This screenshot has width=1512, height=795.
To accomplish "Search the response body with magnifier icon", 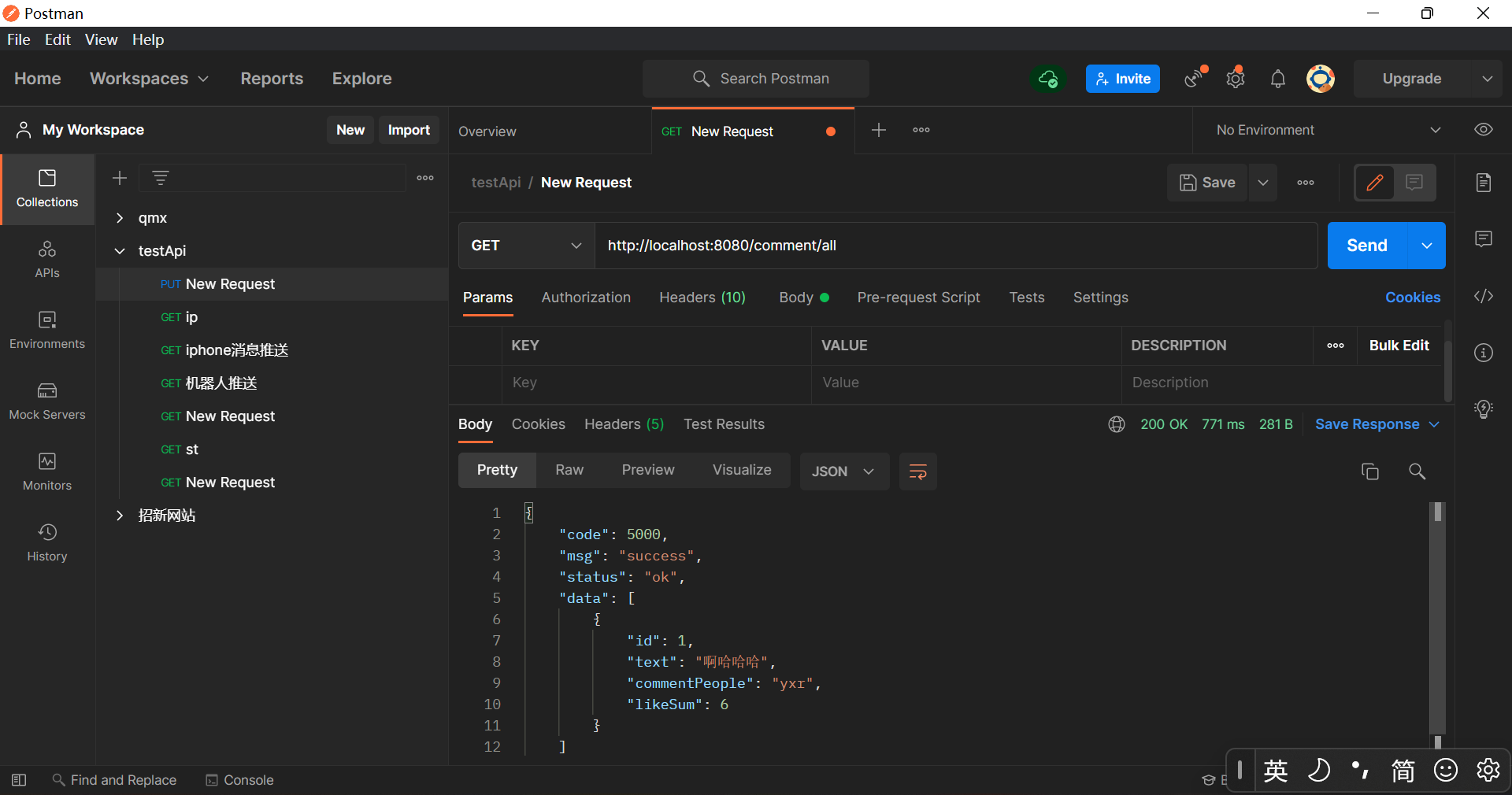I will pos(1417,471).
